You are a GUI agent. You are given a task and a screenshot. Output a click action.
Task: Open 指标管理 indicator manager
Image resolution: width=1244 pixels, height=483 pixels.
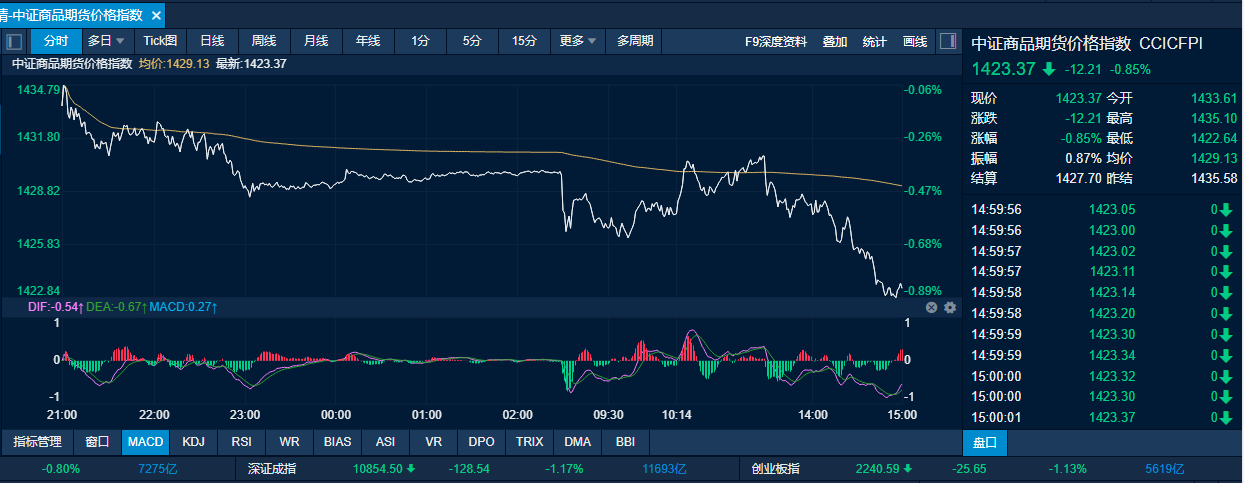tap(37, 442)
